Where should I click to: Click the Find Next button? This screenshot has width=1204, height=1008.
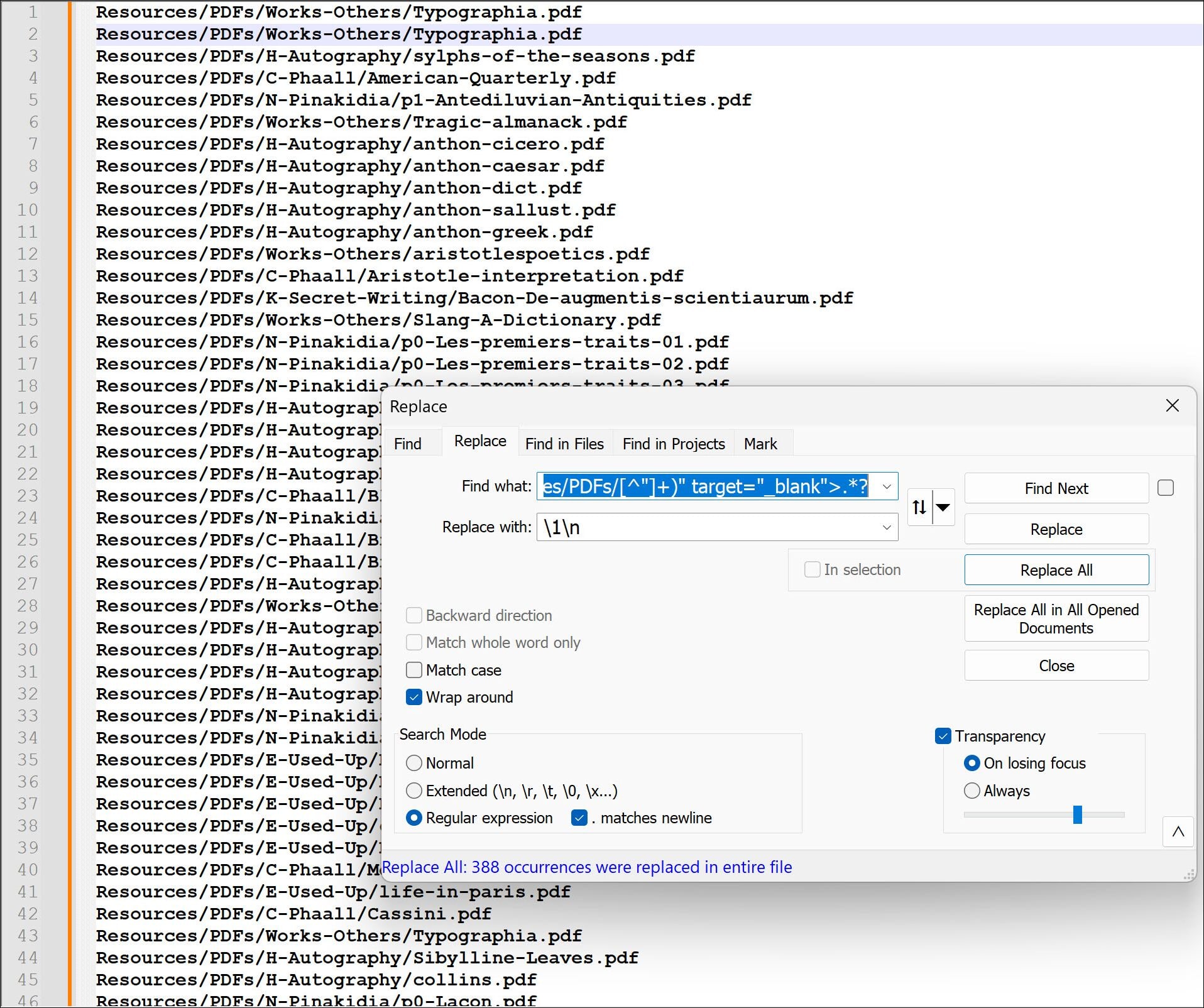tap(1056, 488)
